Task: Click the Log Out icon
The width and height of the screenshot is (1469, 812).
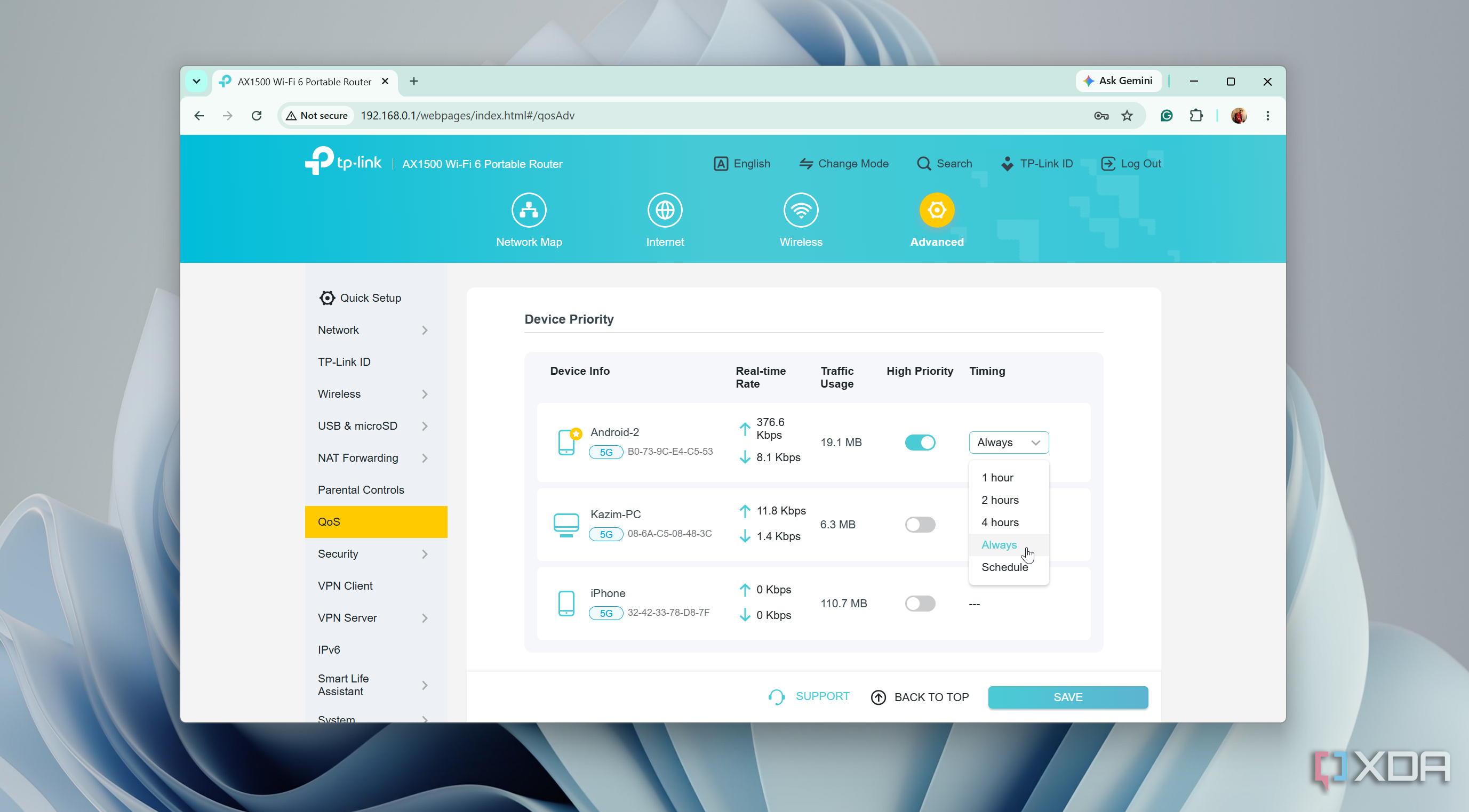Action: [x=1107, y=164]
